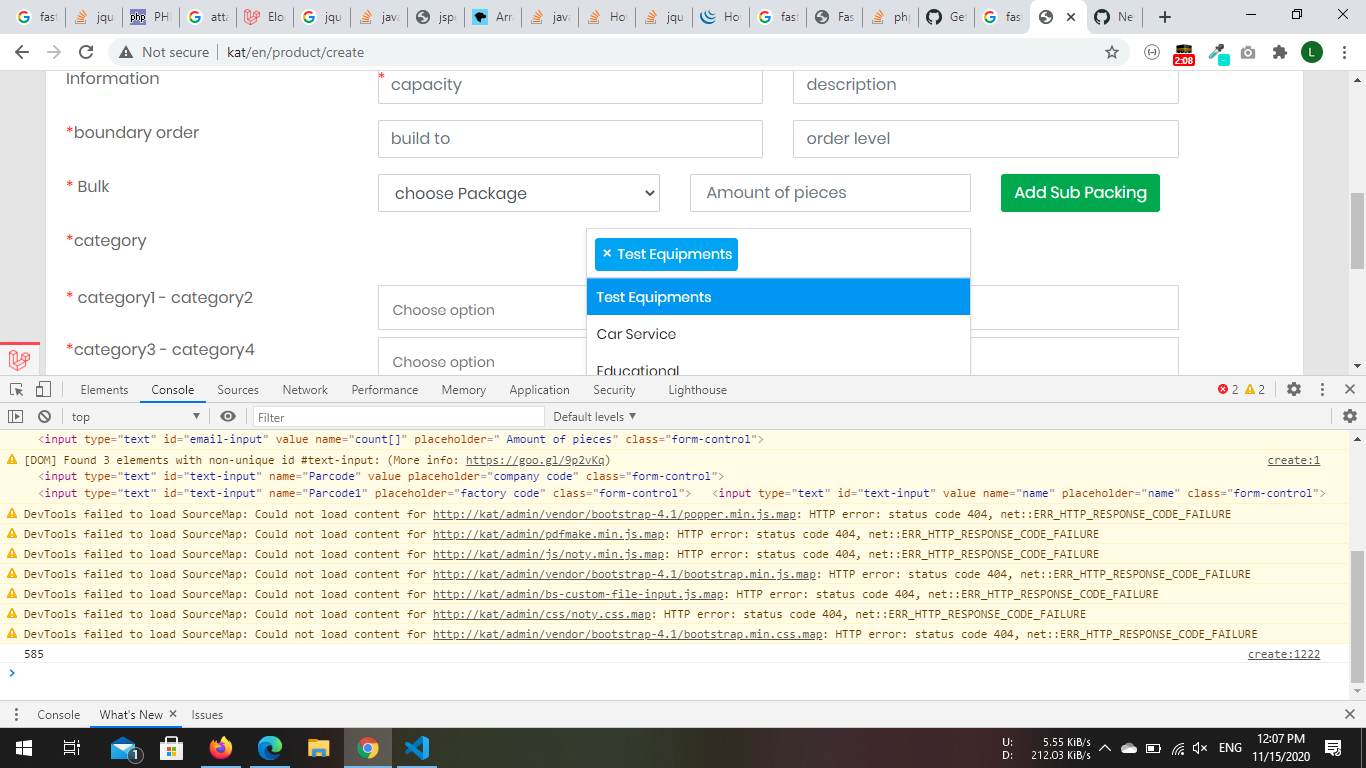Open the DevTools customize three-dot menu
The width and height of the screenshot is (1366, 768).
(1322, 390)
